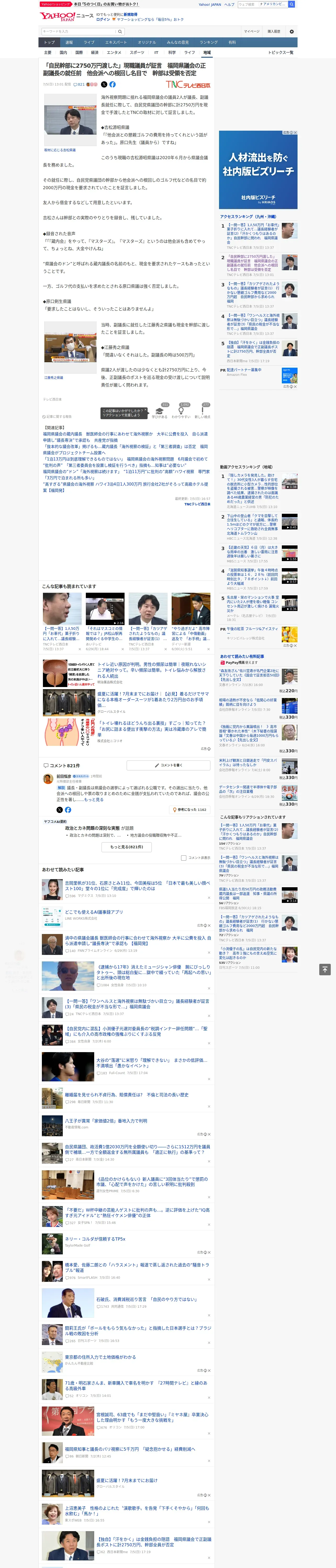Click the blue web search button in top bar
Screen dimensions: 336x1568
[x=292, y=4]
